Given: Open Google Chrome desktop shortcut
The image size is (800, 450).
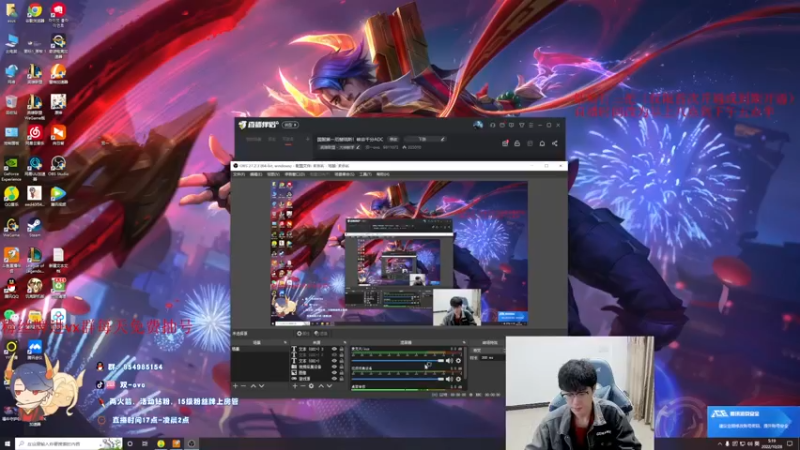Looking at the screenshot, I should (35, 12).
